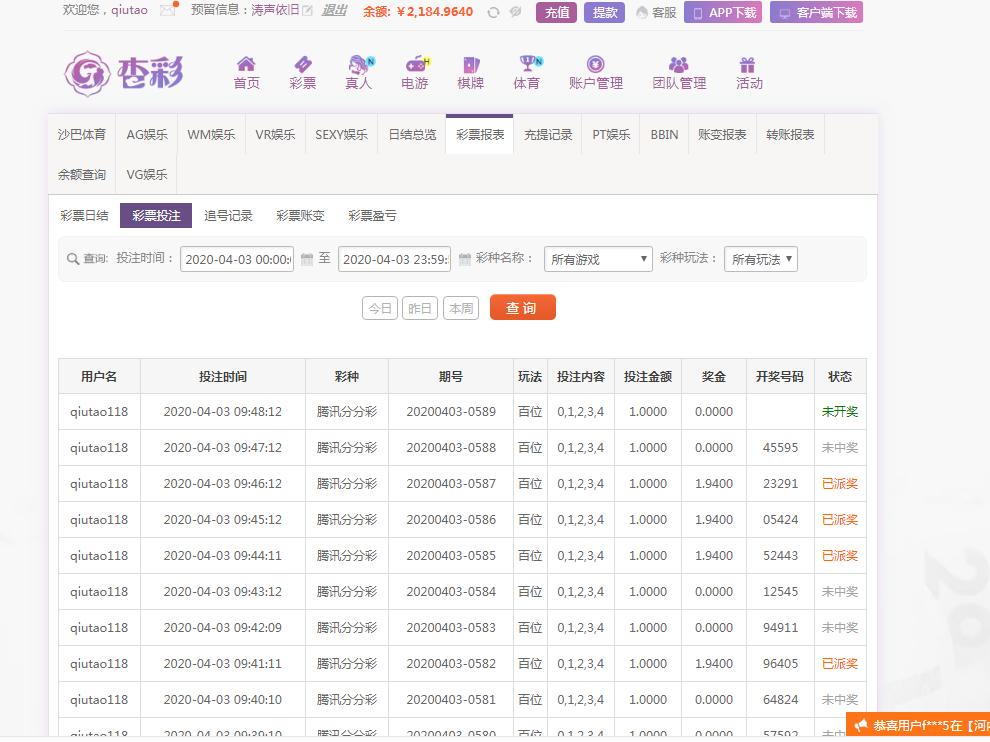Viewport: 990px width, 742px height.
Task: Click the 退出 logout link
Action: 335,11
